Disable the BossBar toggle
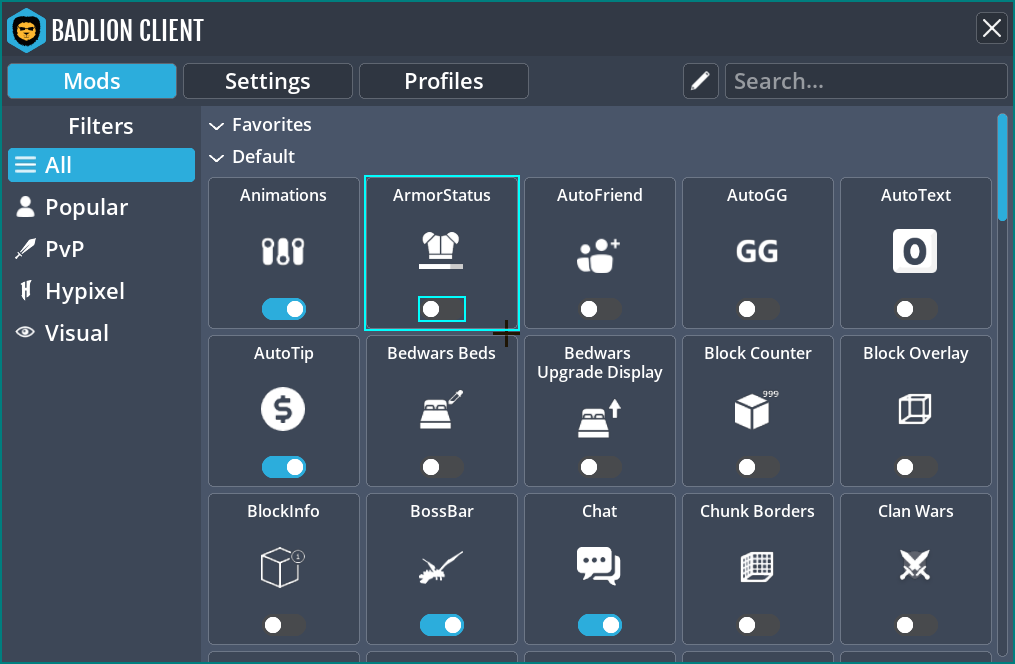The height and width of the screenshot is (664, 1015). coord(441,625)
